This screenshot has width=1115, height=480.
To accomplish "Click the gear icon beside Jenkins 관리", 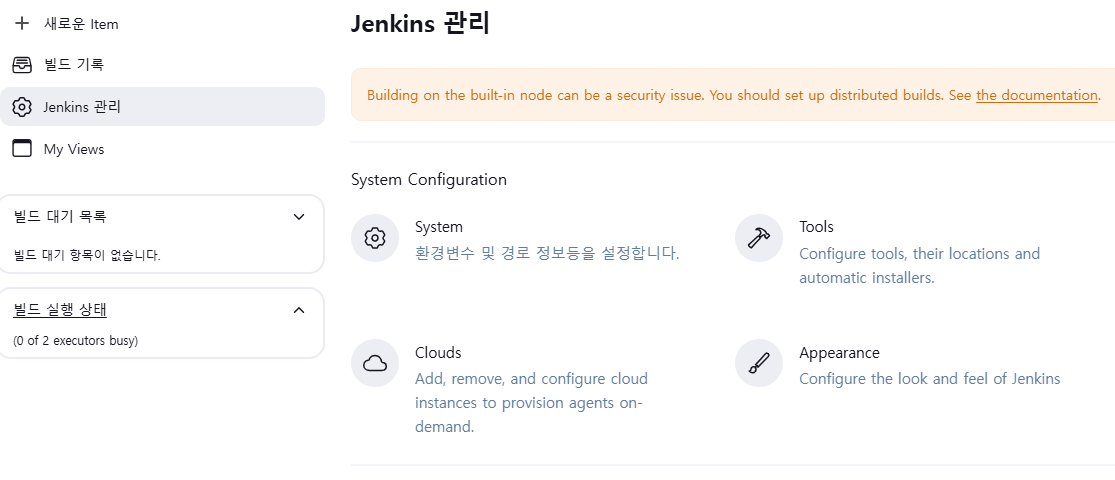I will (22, 107).
